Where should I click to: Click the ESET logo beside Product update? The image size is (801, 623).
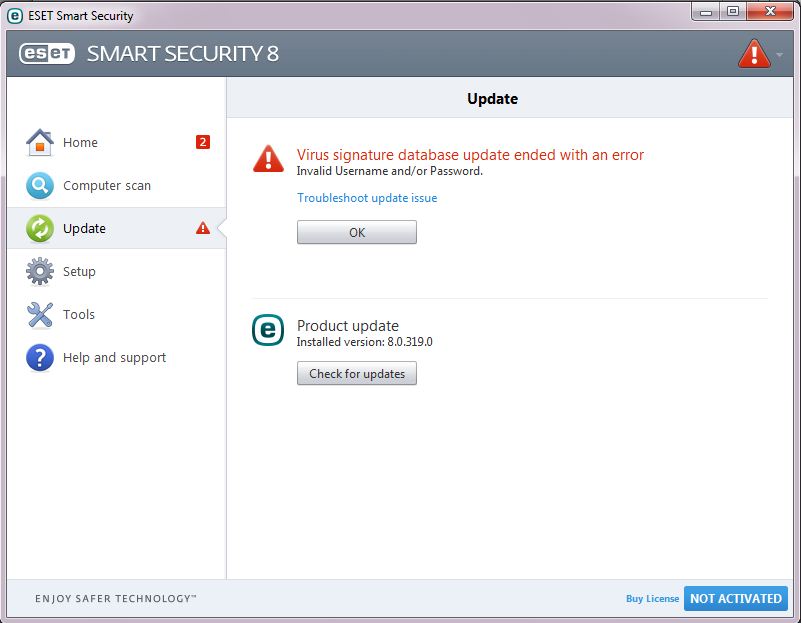click(x=268, y=330)
